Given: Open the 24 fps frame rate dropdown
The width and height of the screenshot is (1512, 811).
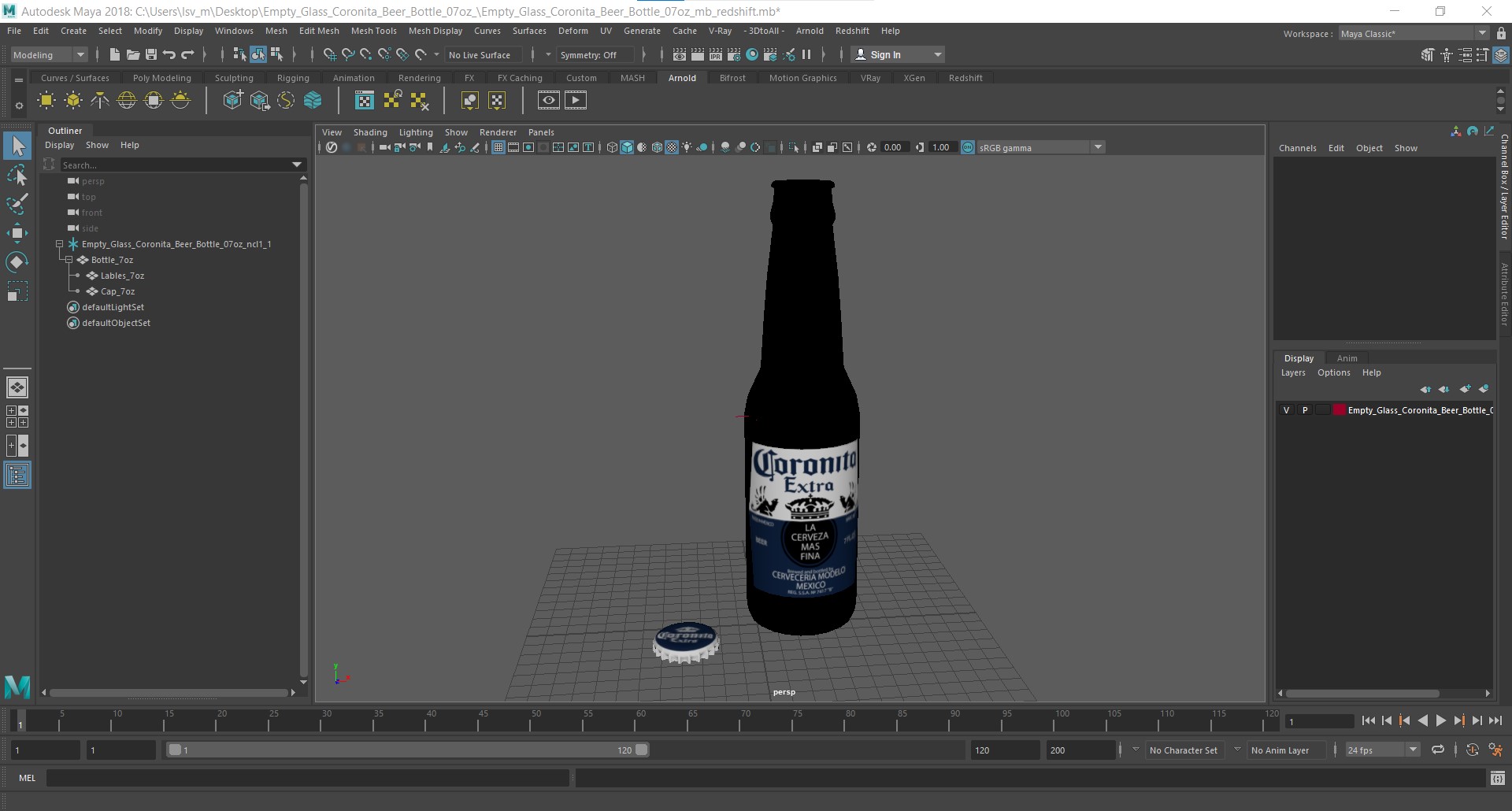Looking at the screenshot, I should point(1382,750).
